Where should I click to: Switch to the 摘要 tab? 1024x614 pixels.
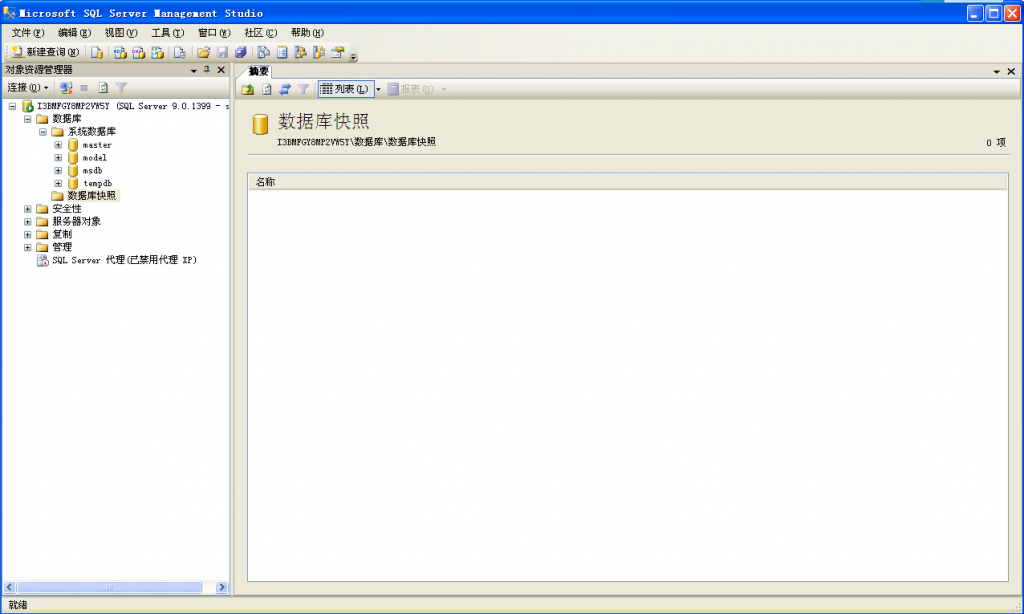point(258,71)
